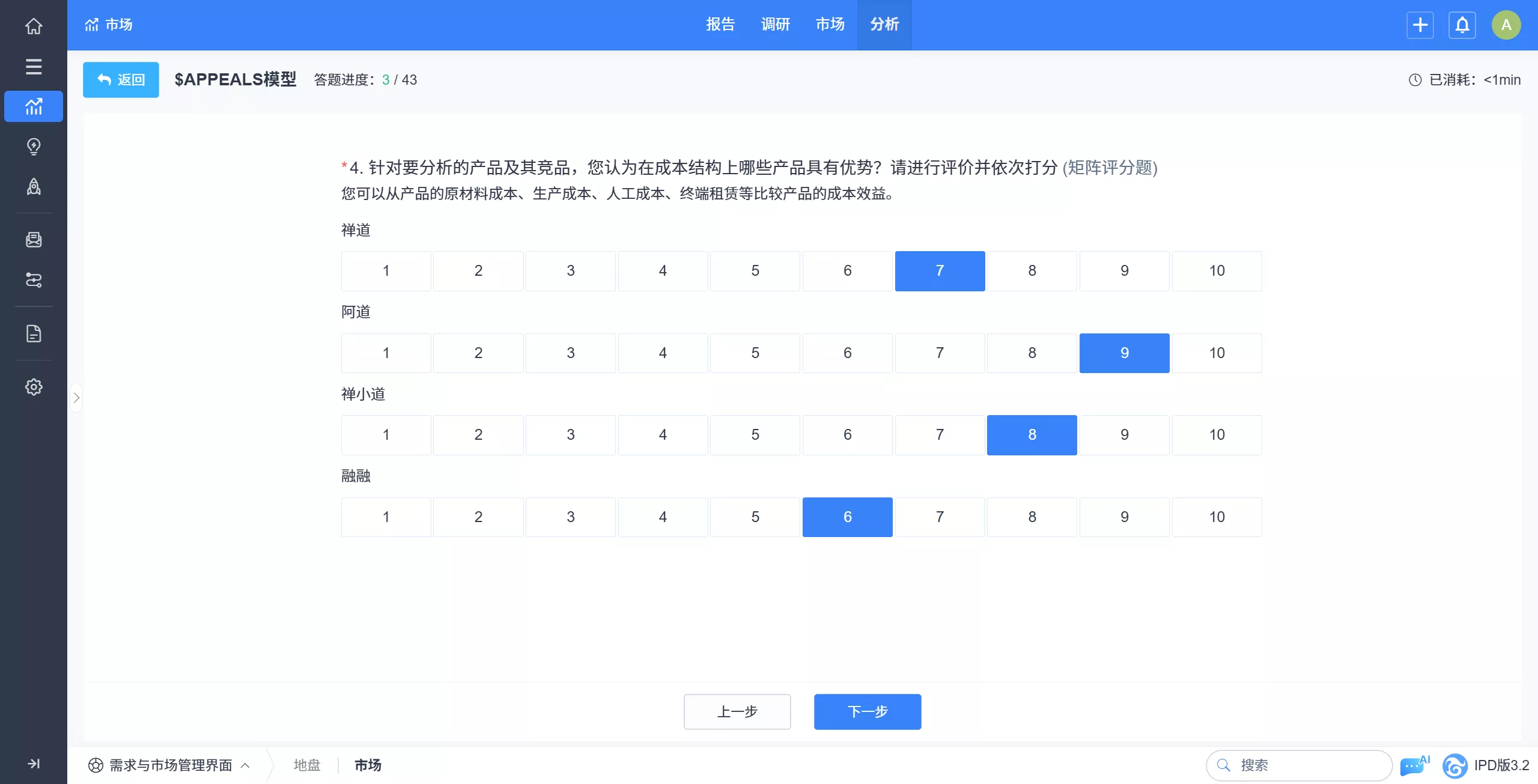Switch to the 调研 tab
The image size is (1538, 784).
coord(775,25)
